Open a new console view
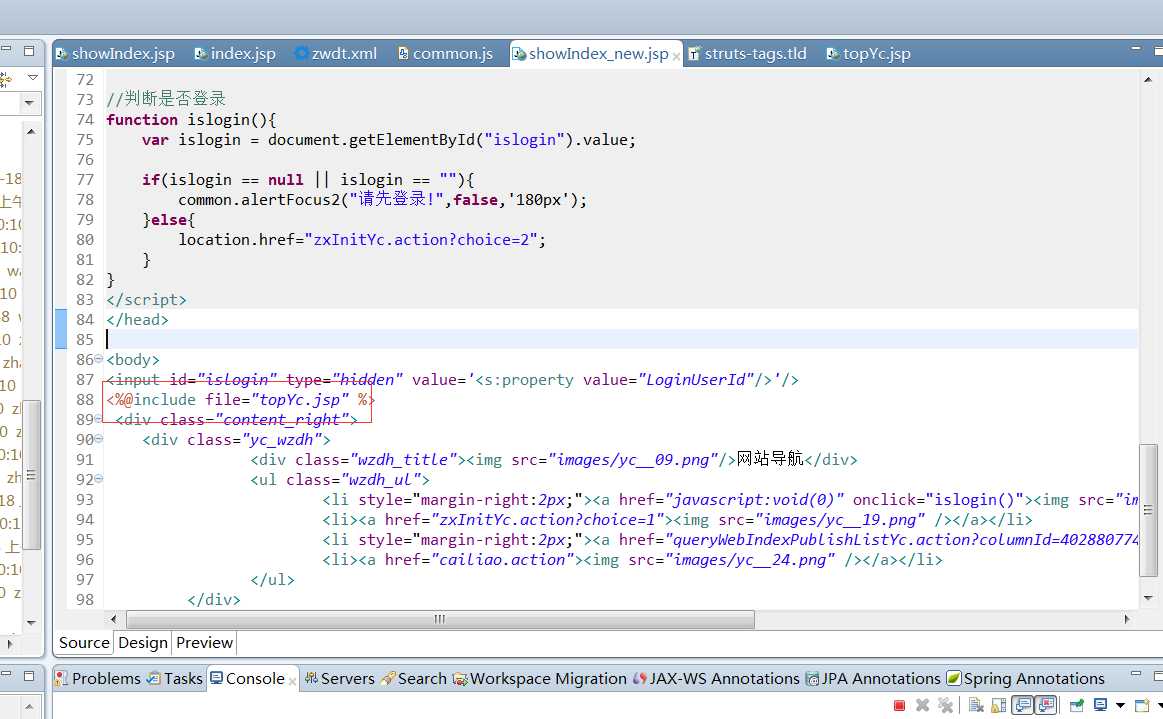 point(1143,705)
